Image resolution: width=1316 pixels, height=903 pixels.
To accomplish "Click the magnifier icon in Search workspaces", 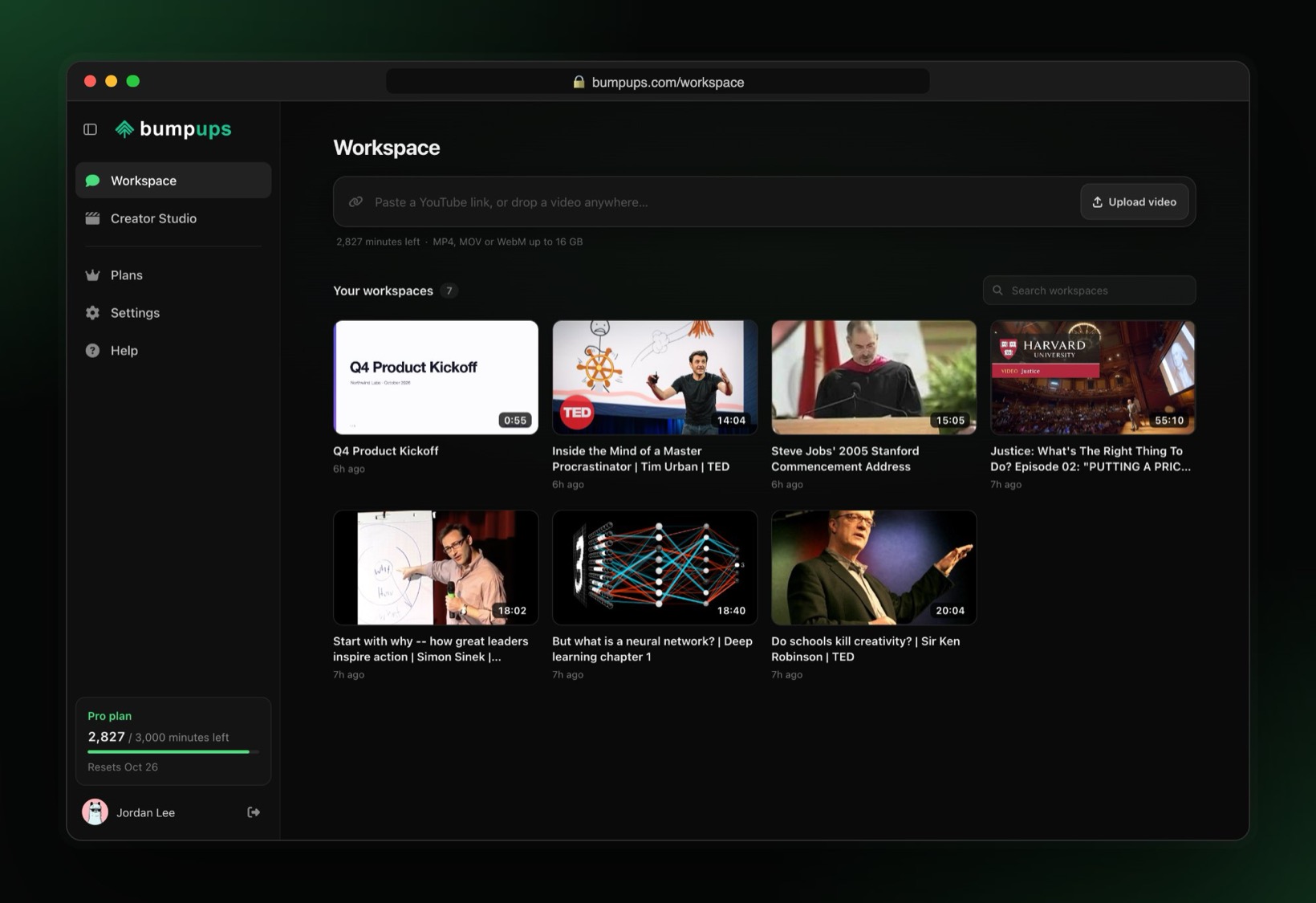I will click(997, 291).
